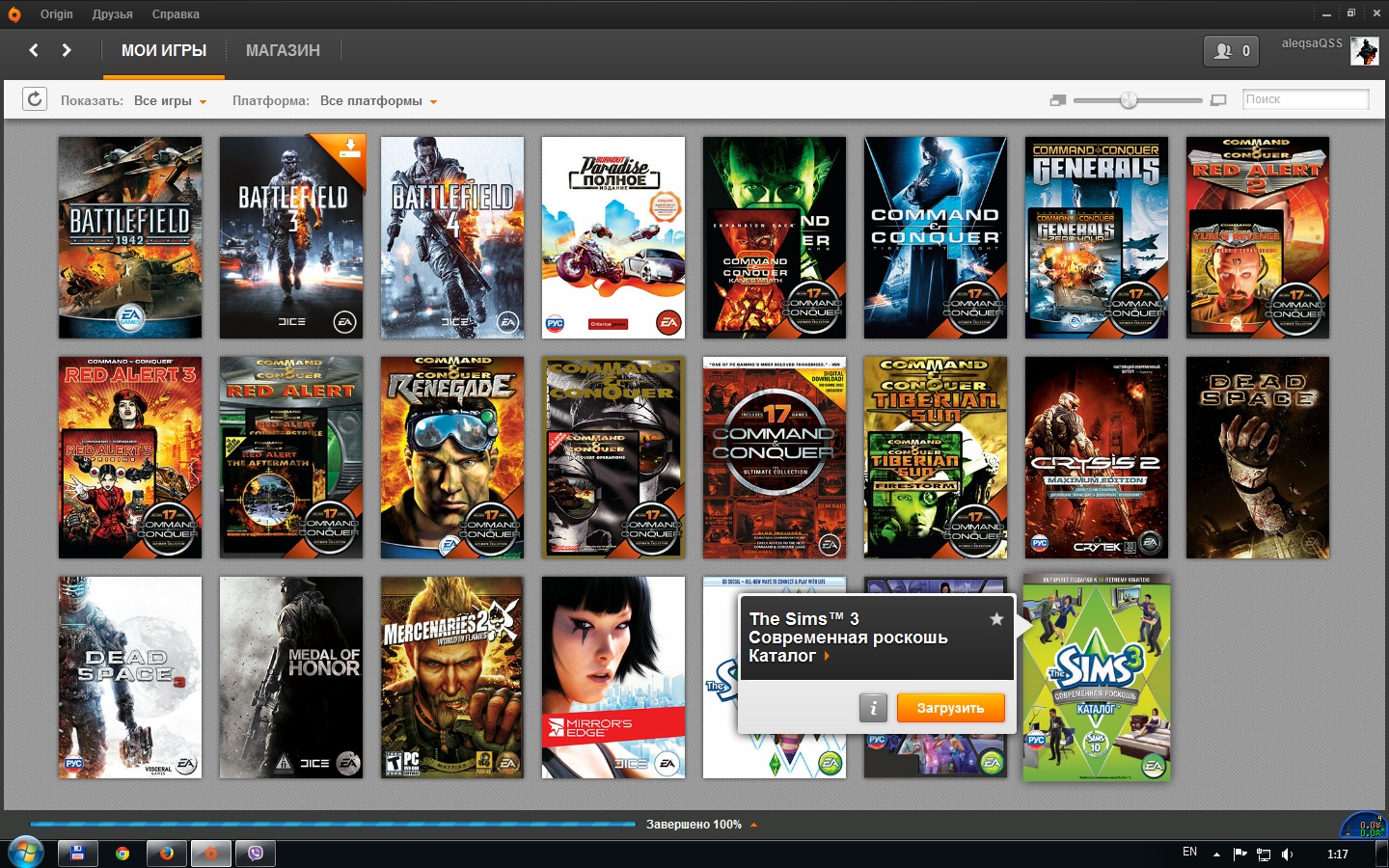The height and width of the screenshot is (868, 1389).
Task: Click the forward navigation arrow
Action: (67, 50)
